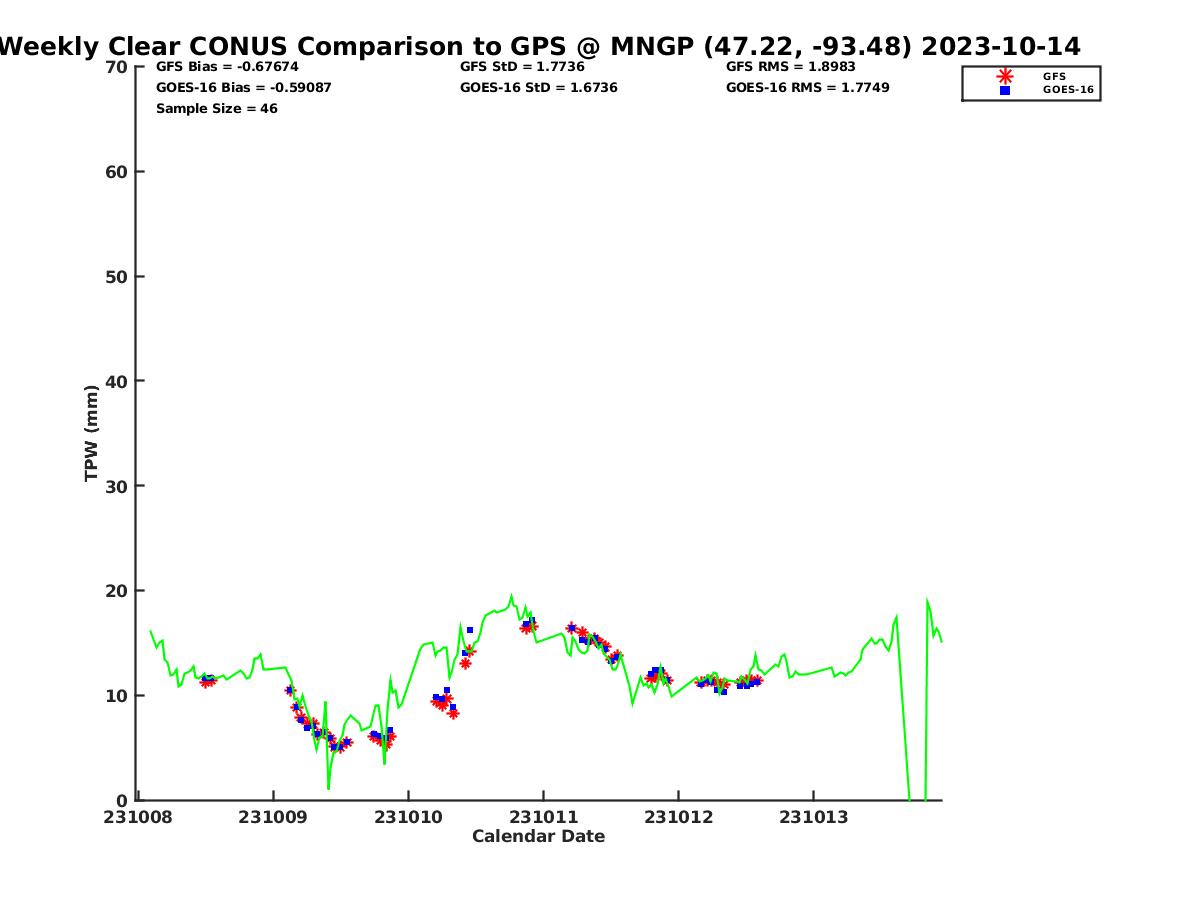
Task: Click the red GFS asterisk legend marker
Action: point(1005,76)
